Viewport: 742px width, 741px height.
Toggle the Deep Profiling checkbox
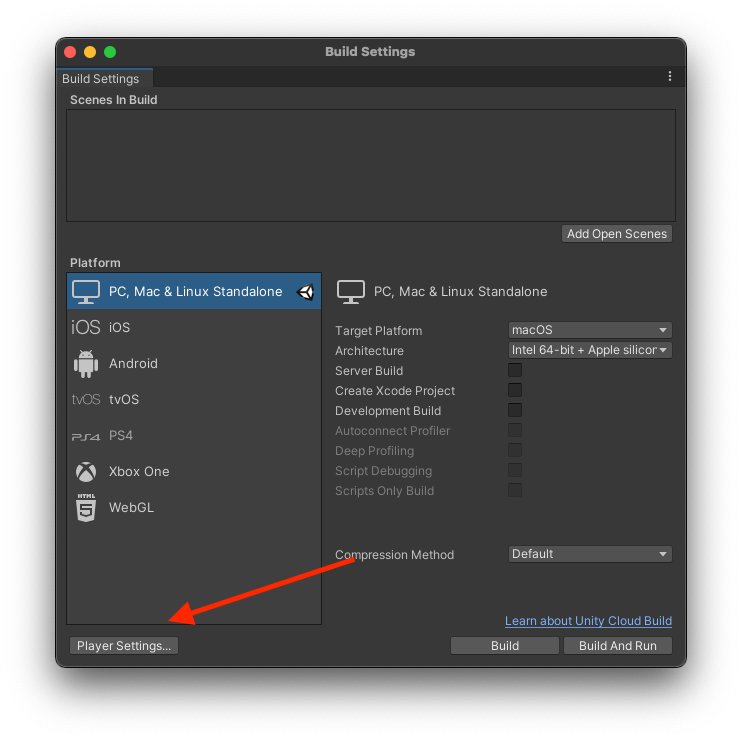(x=515, y=450)
